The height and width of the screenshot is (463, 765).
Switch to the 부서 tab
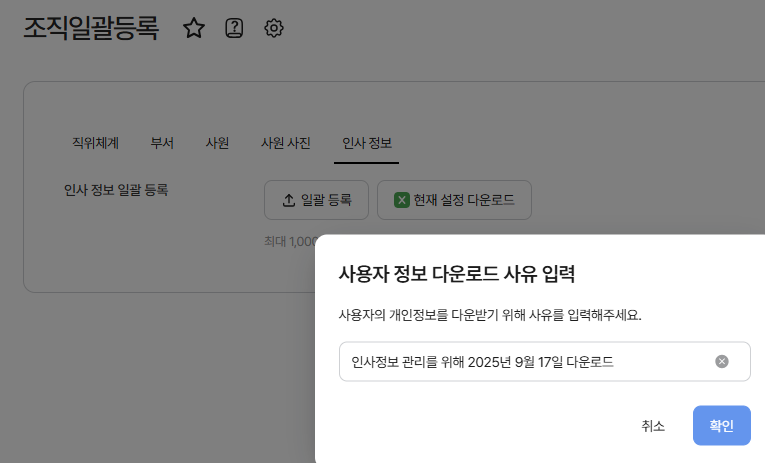162,143
